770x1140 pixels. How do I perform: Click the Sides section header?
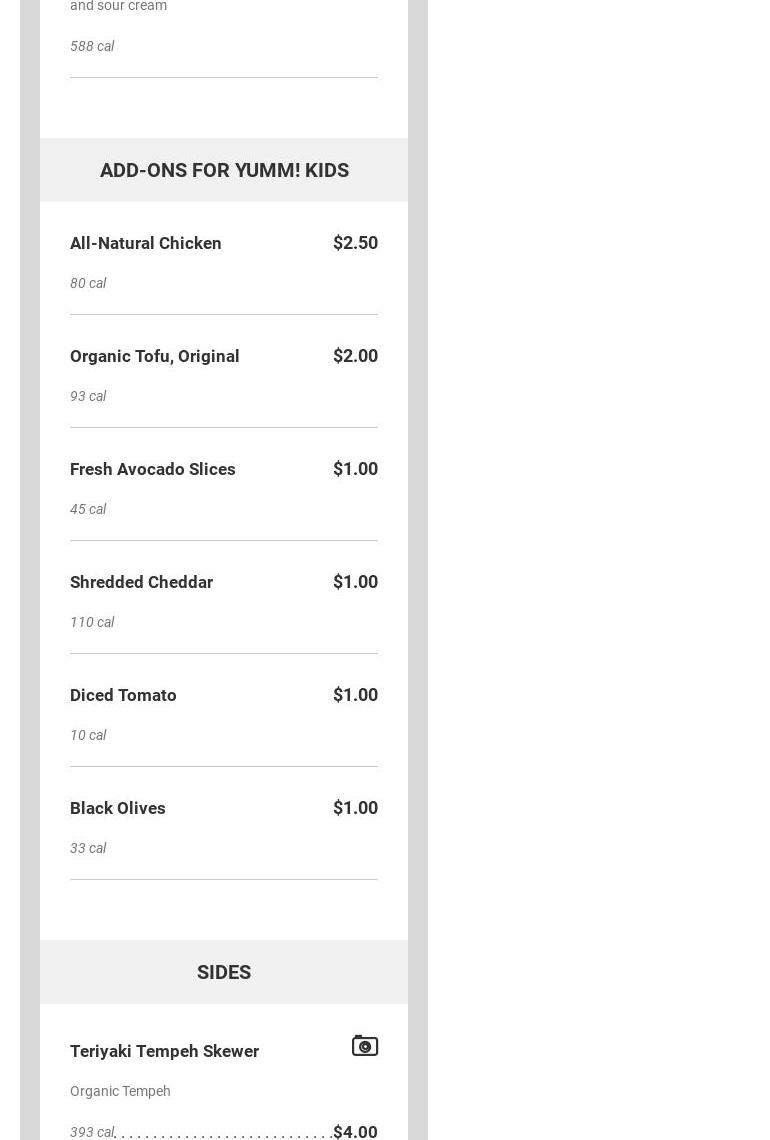pyautogui.click(x=224, y=972)
